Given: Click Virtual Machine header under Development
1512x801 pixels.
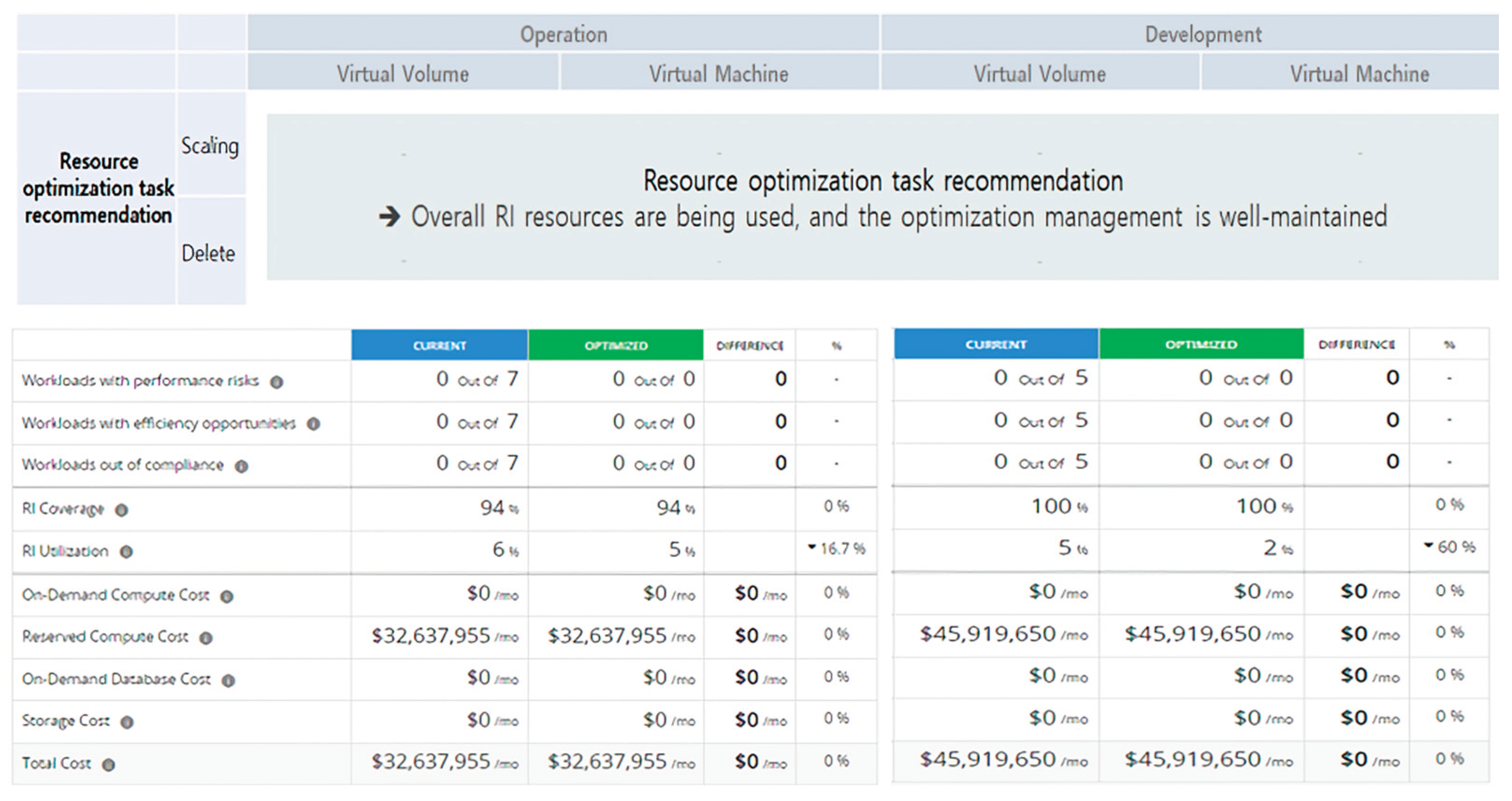Looking at the screenshot, I should [1359, 74].
